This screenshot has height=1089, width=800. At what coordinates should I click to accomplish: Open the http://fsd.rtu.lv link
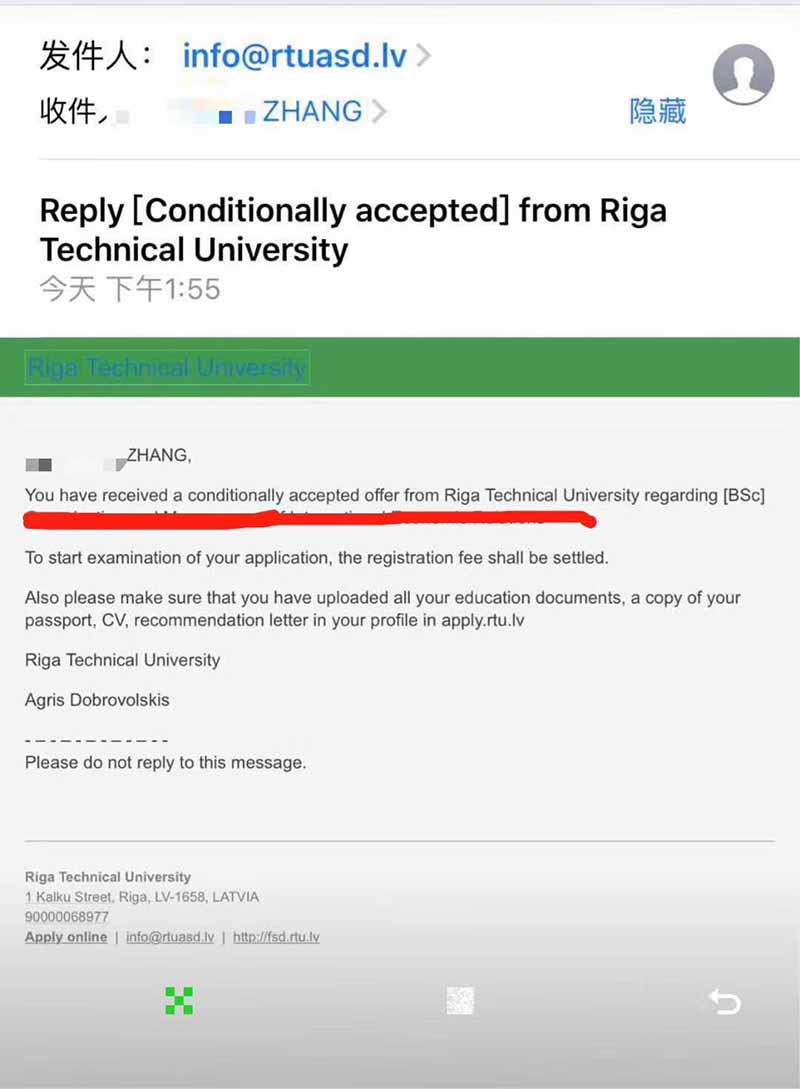276,937
